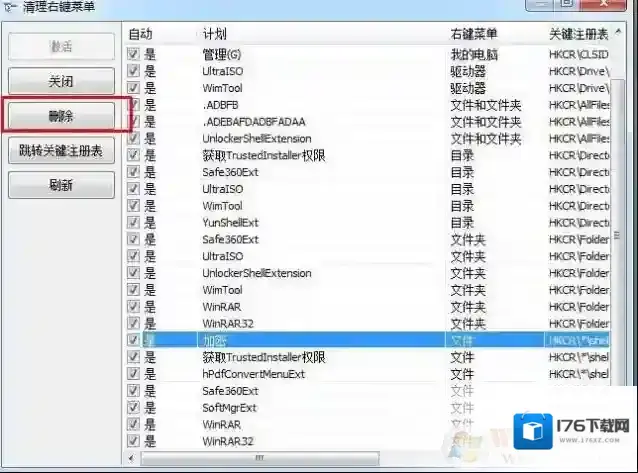The height and width of the screenshot is (473, 638).
Task: Click the horizontal scrollbar thumb
Action: [260, 458]
